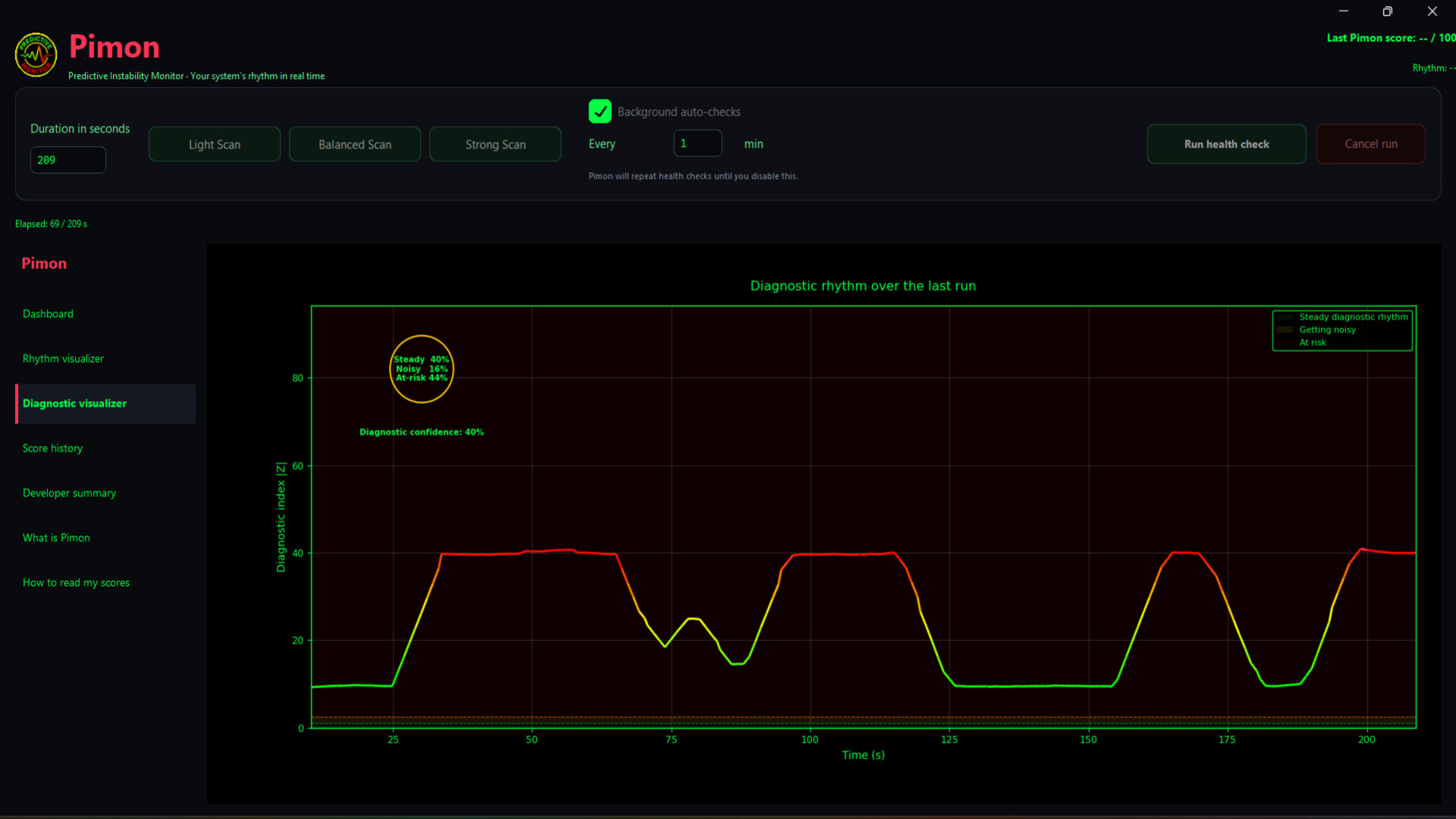Click the Rhythm status readout at top right
The height and width of the screenshot is (819, 1456).
tap(1433, 68)
